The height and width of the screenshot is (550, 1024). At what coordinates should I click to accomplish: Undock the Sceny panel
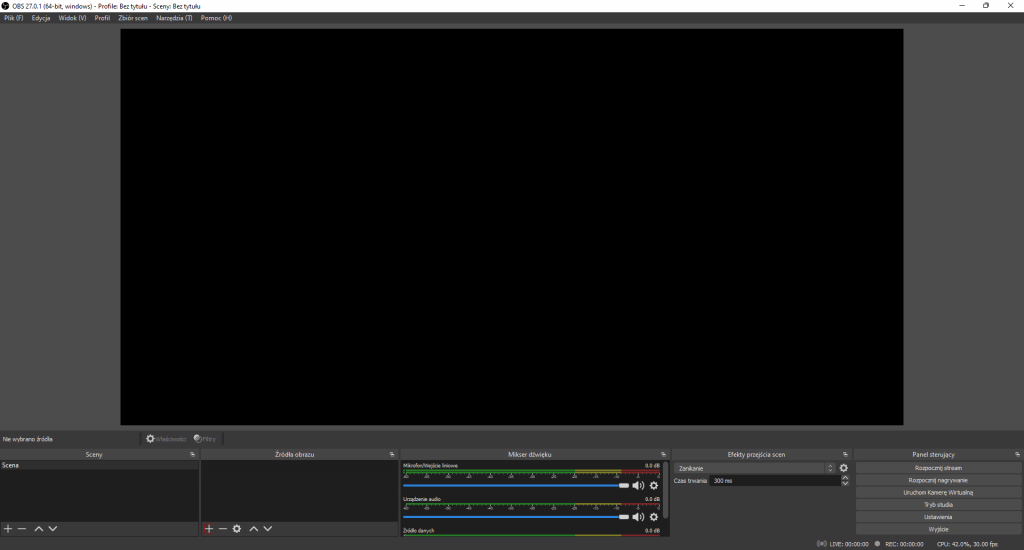tap(193, 454)
